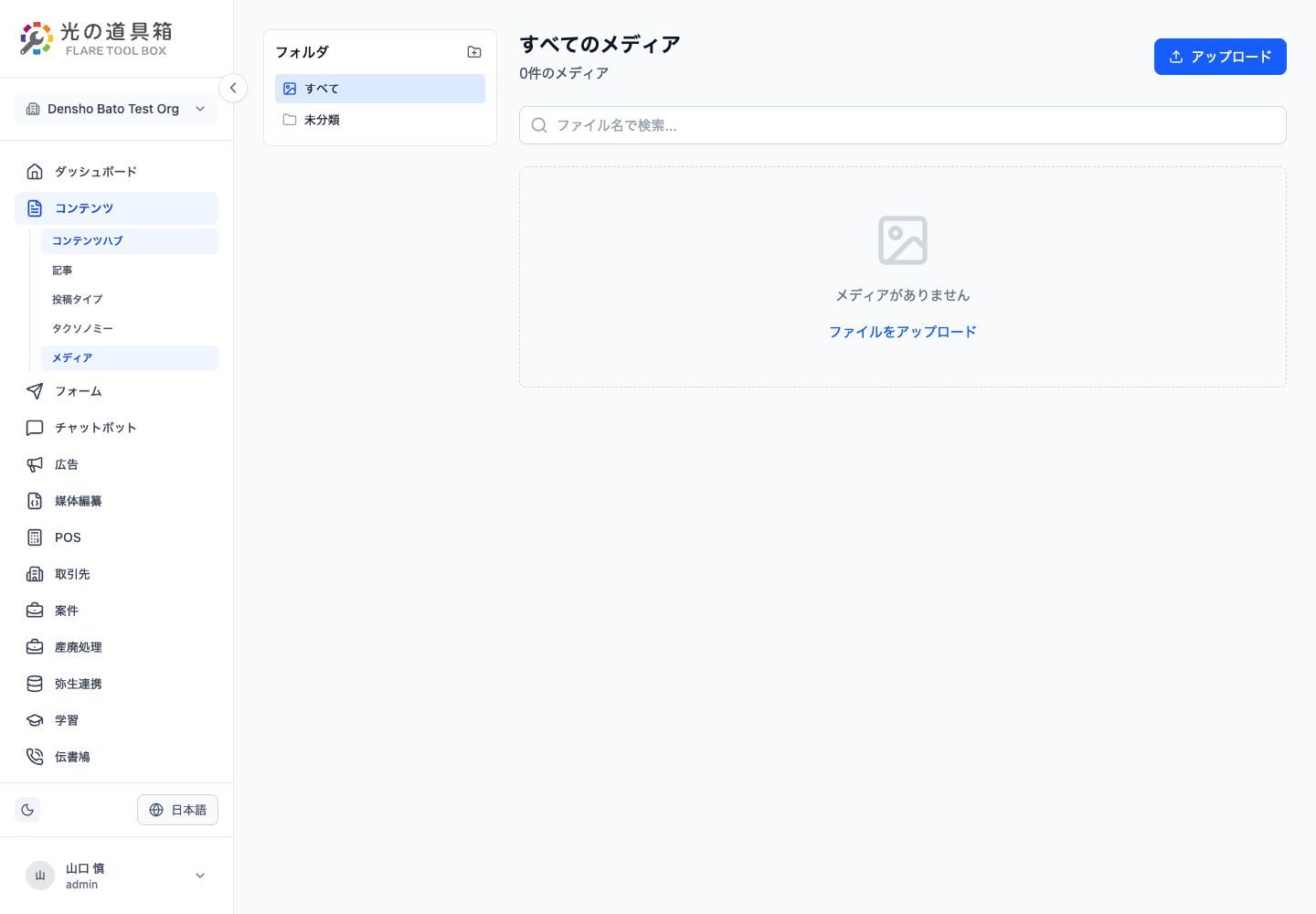This screenshot has width=1316, height=914.
Task: Select the すべて folder
Action: [380, 89]
